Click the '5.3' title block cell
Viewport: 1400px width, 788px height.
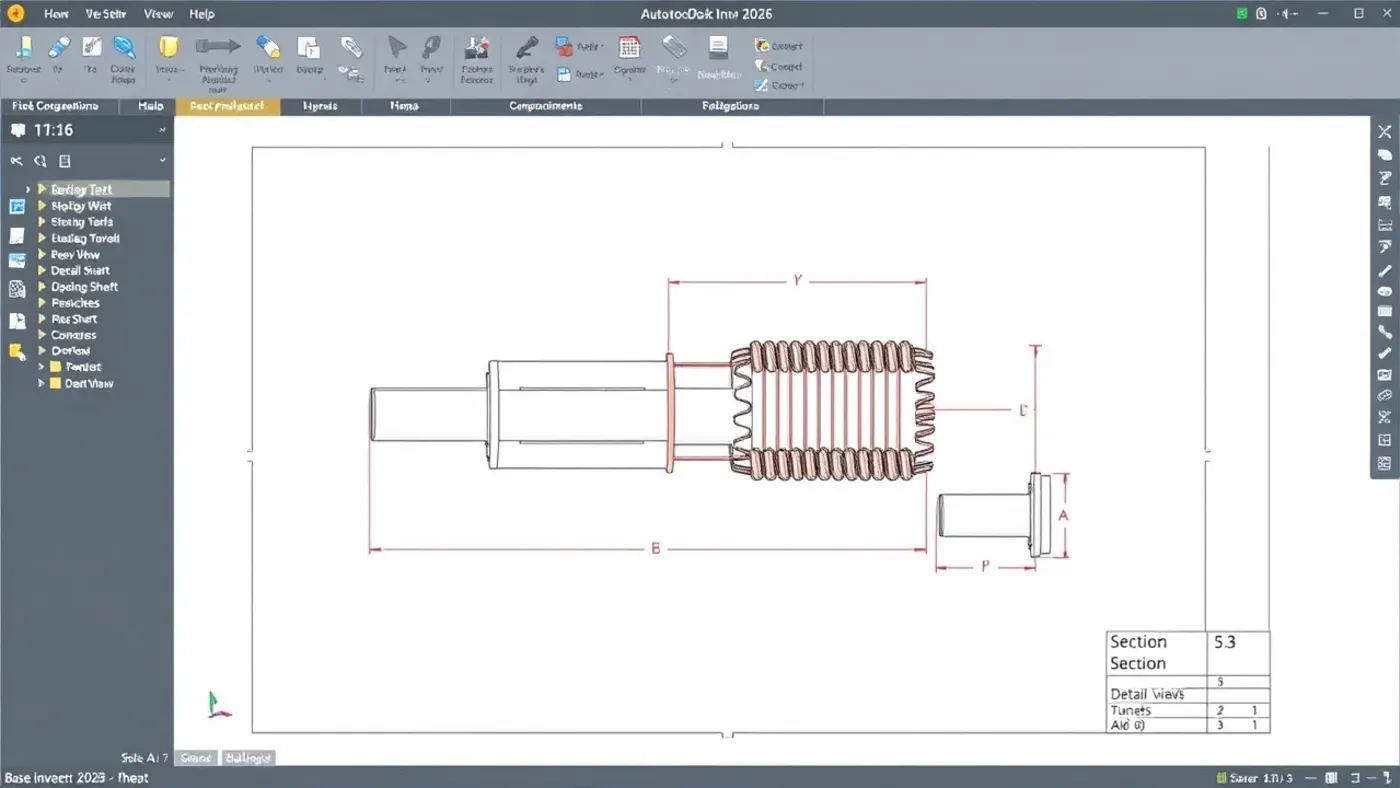(1239, 653)
